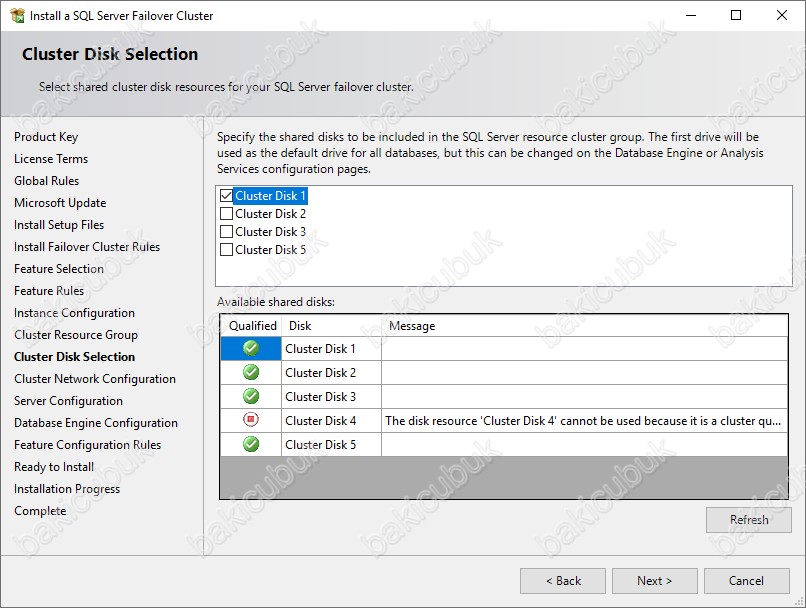Select the Feature Configuration Rules step
Viewport: 806px width, 608px height.
(87, 445)
